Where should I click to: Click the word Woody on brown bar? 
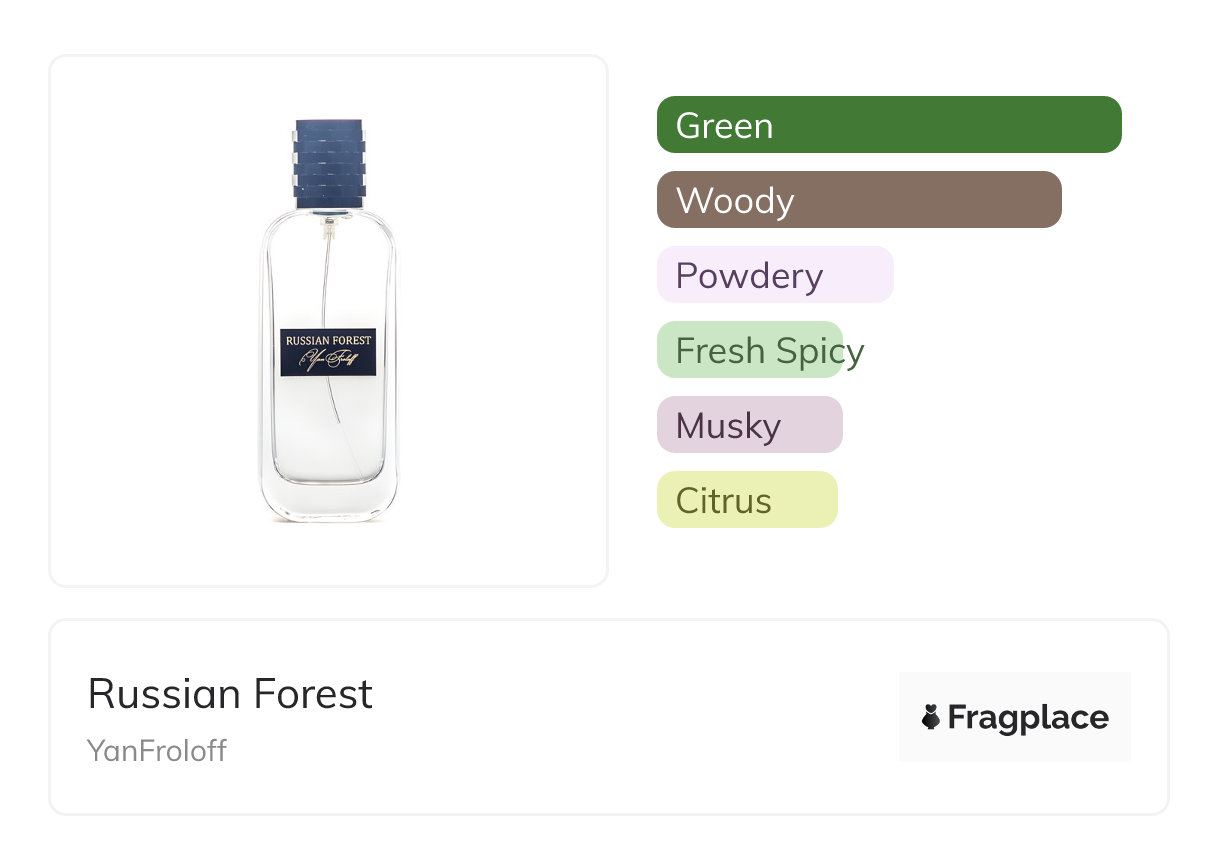coord(735,201)
